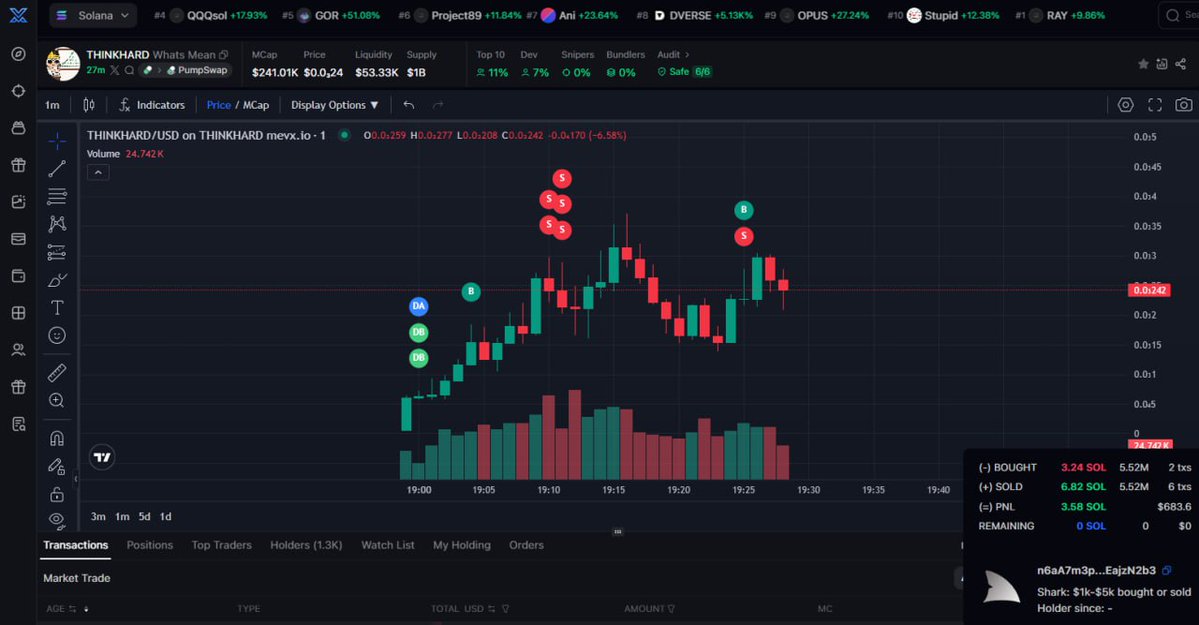Collapse the indicator legend arrow
Viewport: 1199px width, 625px height.
pyautogui.click(x=98, y=173)
